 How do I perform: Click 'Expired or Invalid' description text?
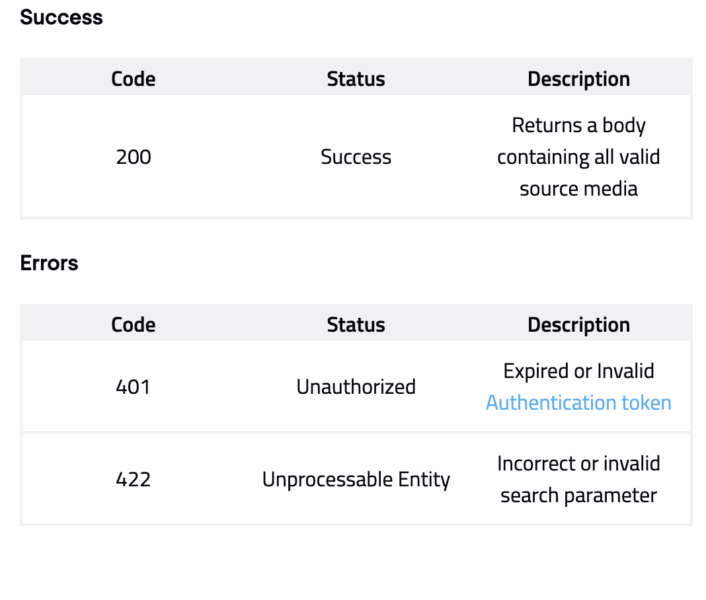tap(578, 371)
